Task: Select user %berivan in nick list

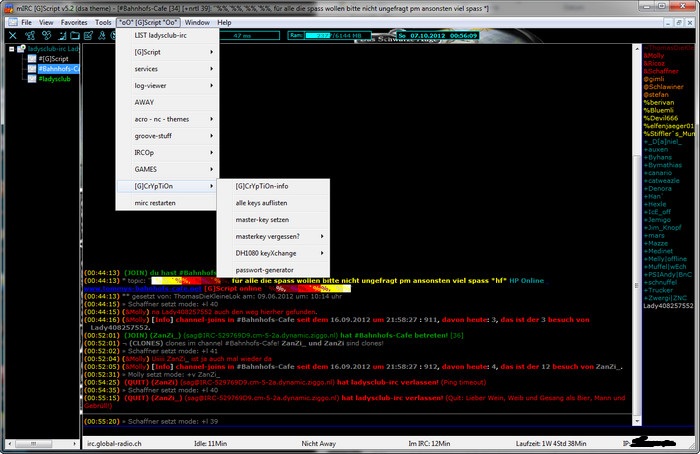Action: 658,102
